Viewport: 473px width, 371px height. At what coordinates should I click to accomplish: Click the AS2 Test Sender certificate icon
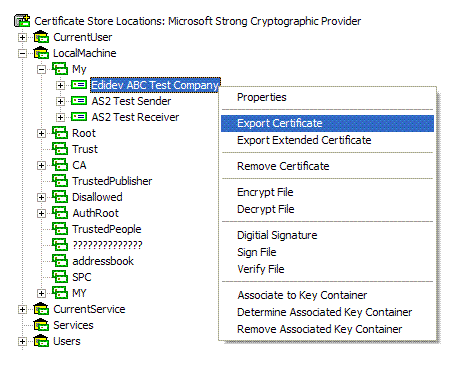point(79,101)
